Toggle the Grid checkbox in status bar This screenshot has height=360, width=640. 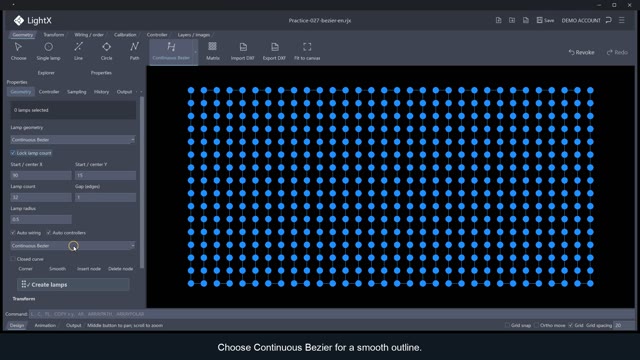[x=571, y=325]
